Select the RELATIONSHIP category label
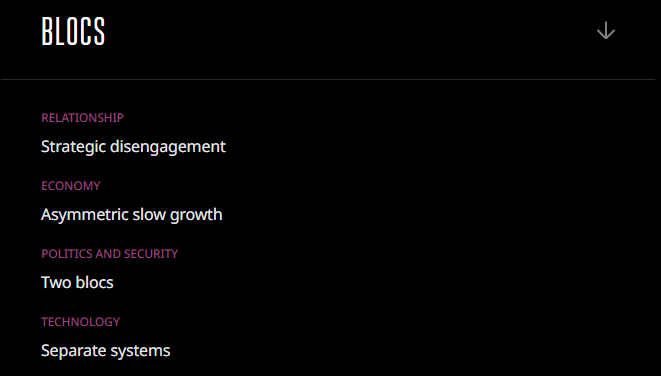The image size is (661, 376). pyautogui.click(x=82, y=118)
